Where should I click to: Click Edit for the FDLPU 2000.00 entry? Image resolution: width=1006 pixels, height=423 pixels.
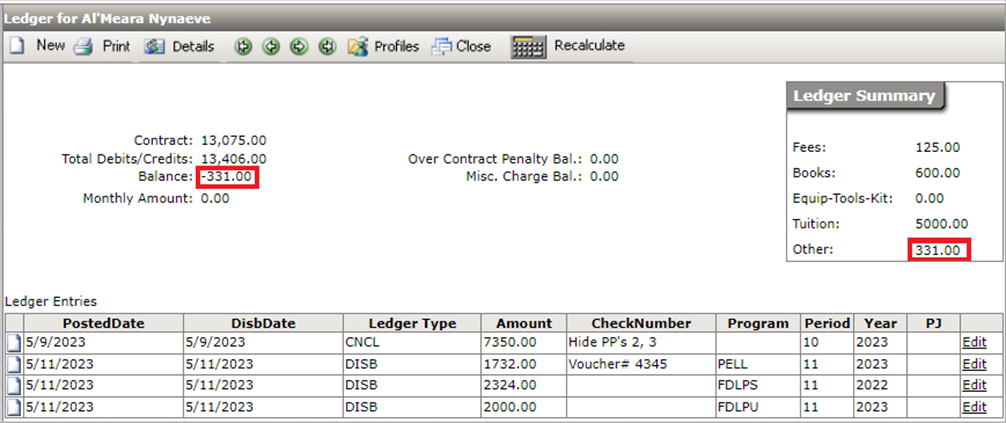click(973, 408)
